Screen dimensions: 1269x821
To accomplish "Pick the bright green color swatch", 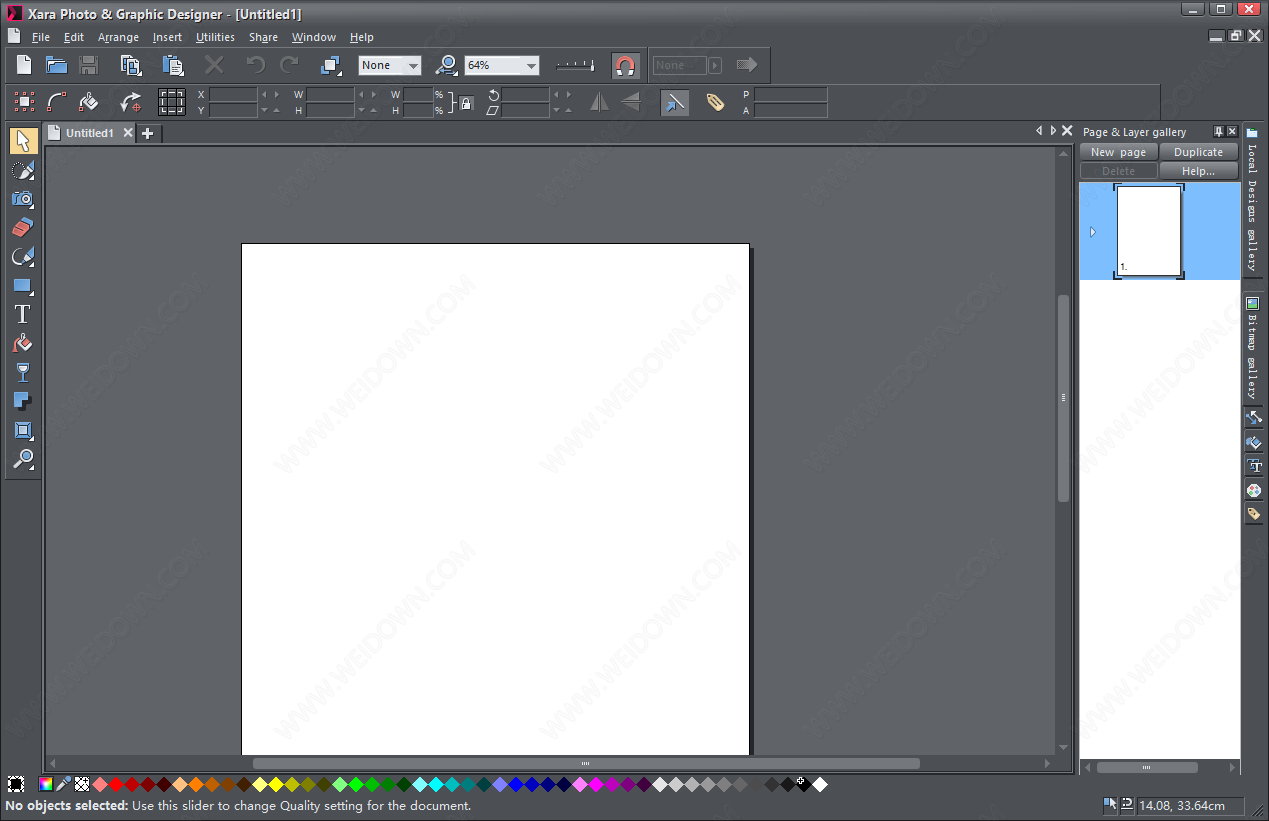I will (x=355, y=785).
